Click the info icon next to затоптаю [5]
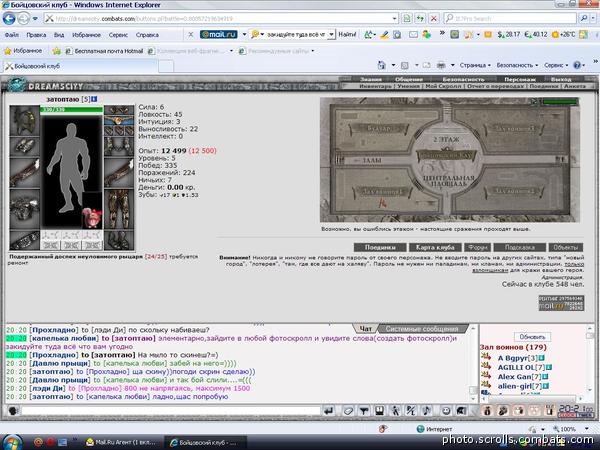This screenshot has height=450, width=600. point(94,99)
